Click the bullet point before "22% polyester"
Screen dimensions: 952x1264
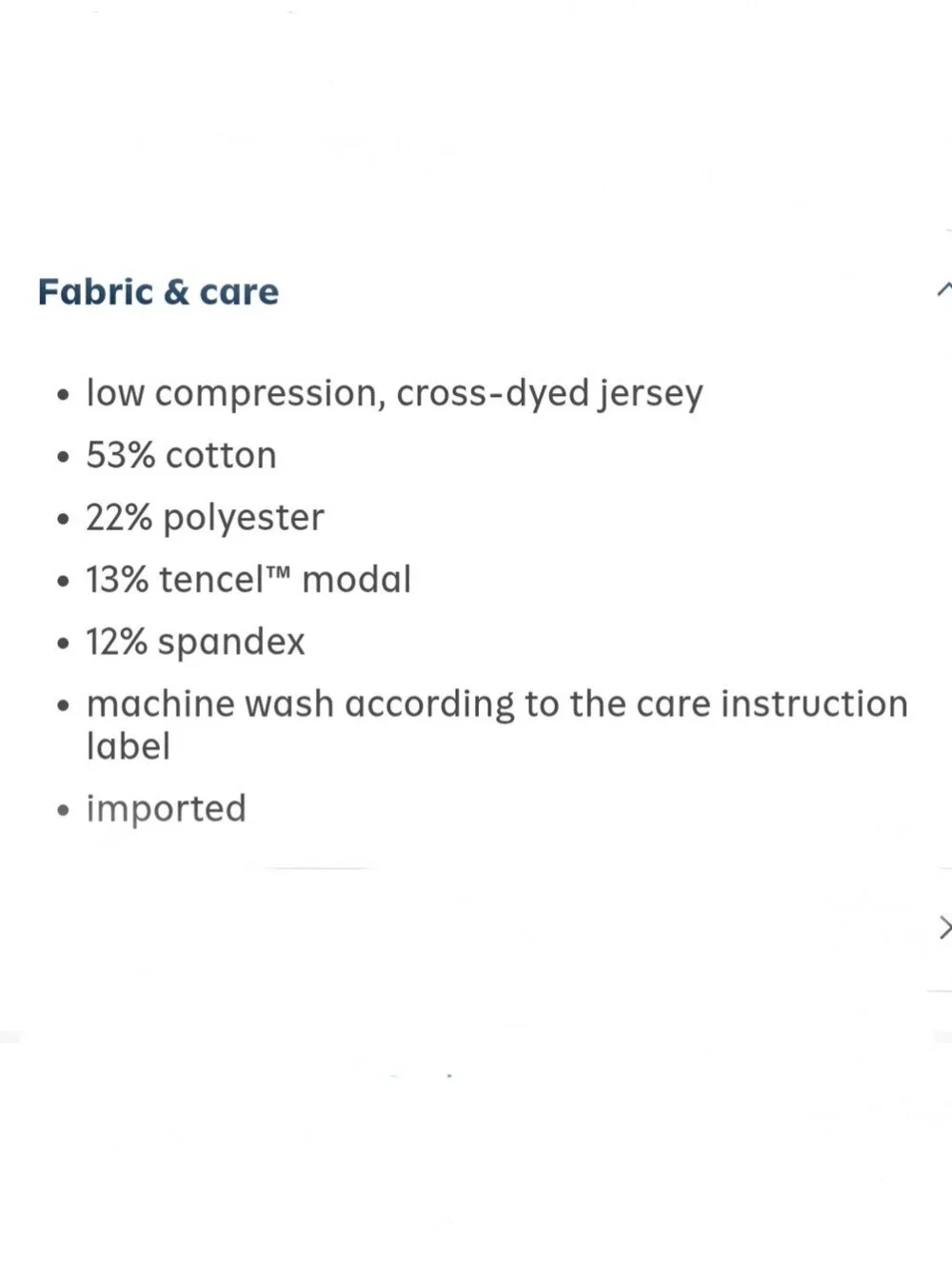coord(63,520)
